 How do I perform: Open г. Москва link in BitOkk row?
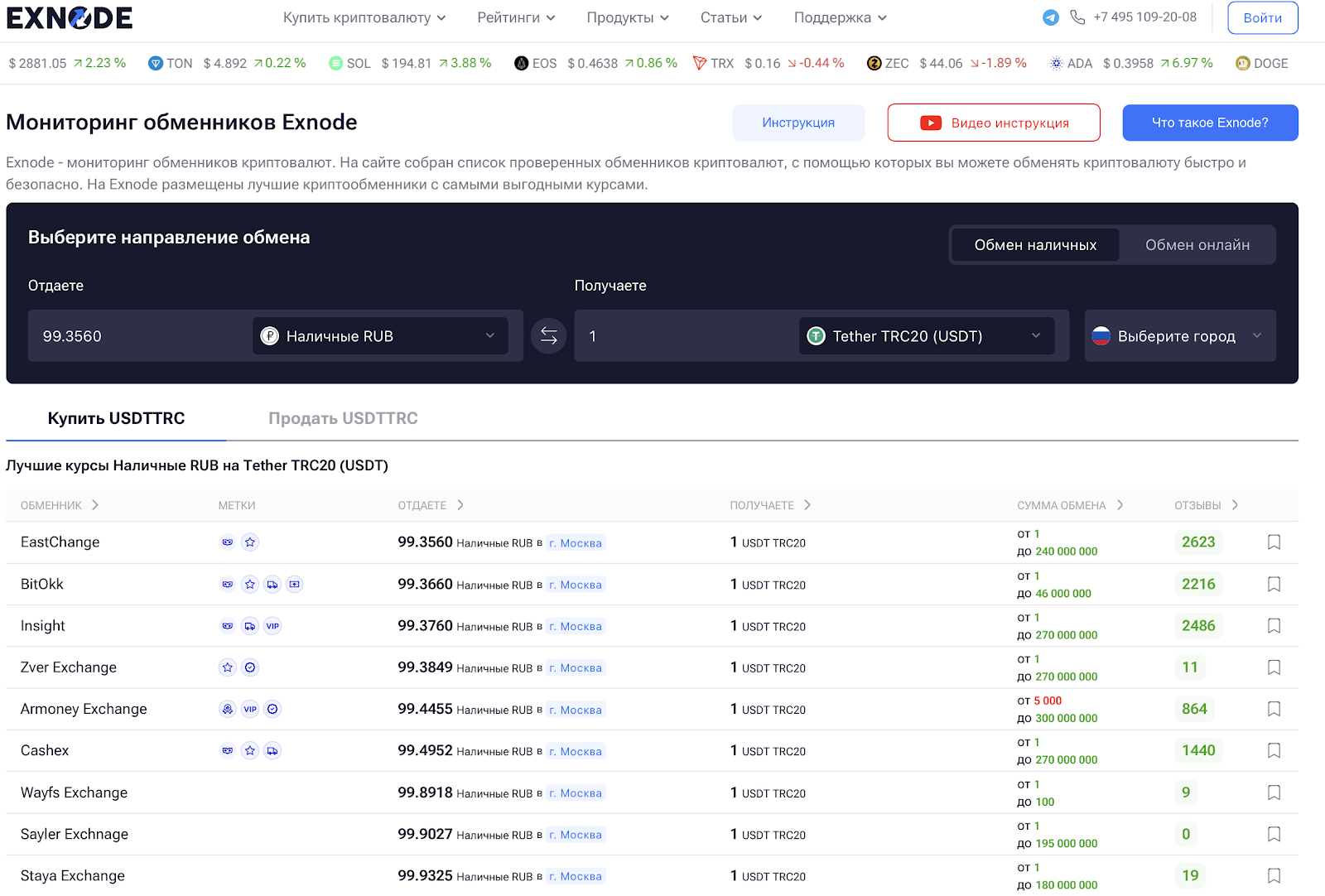pyautogui.click(x=576, y=585)
